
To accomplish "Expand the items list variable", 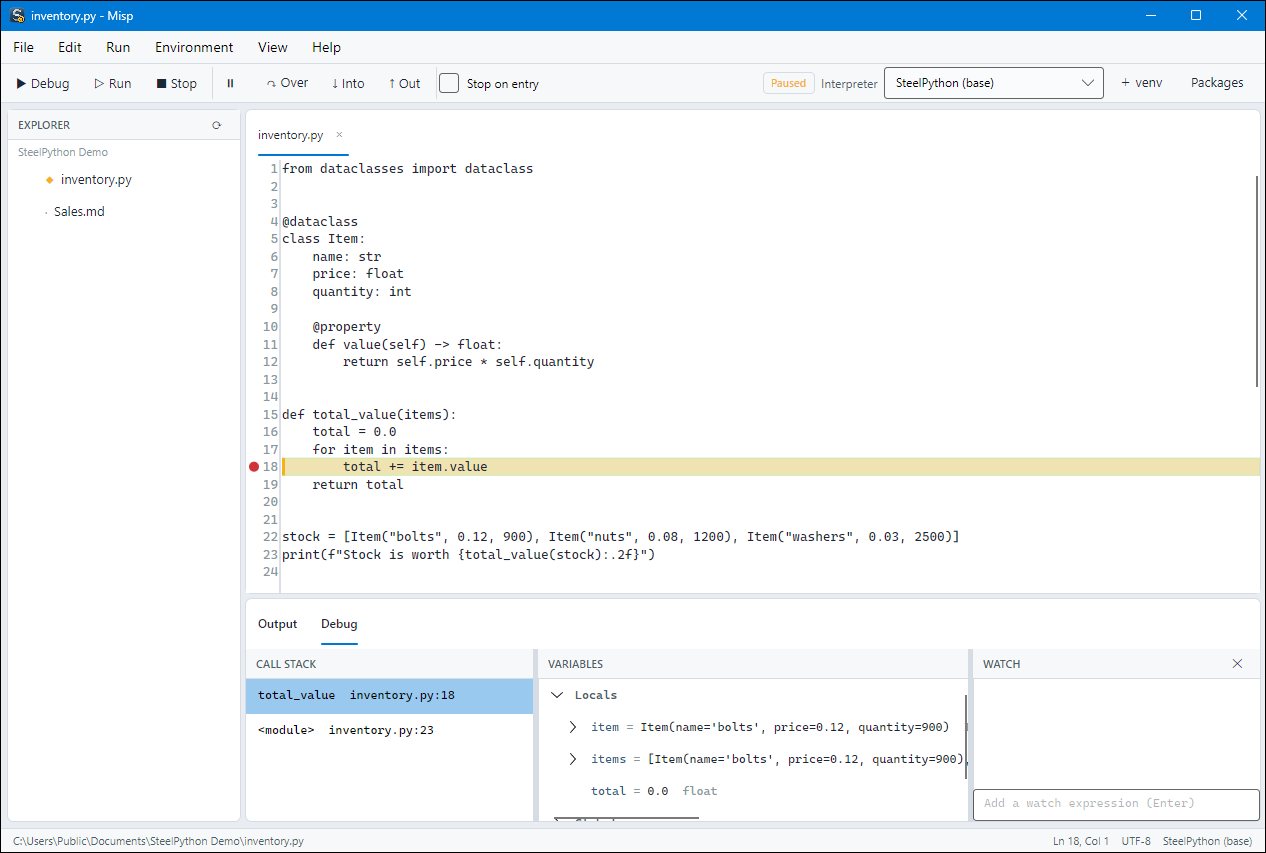I will point(573,759).
